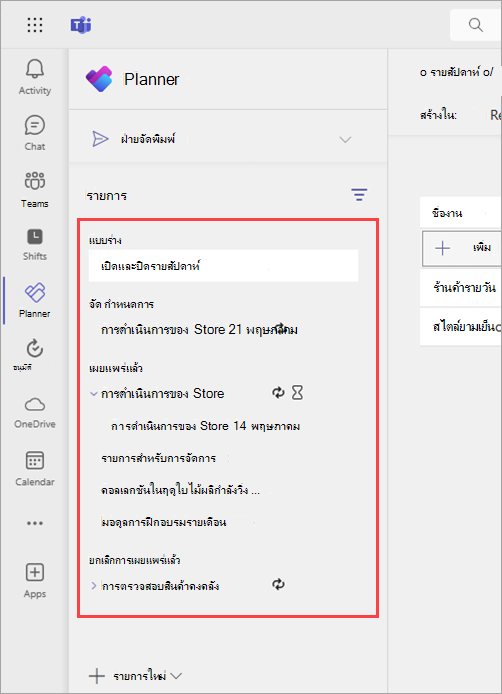Click the สร้างใน label

point(438,115)
